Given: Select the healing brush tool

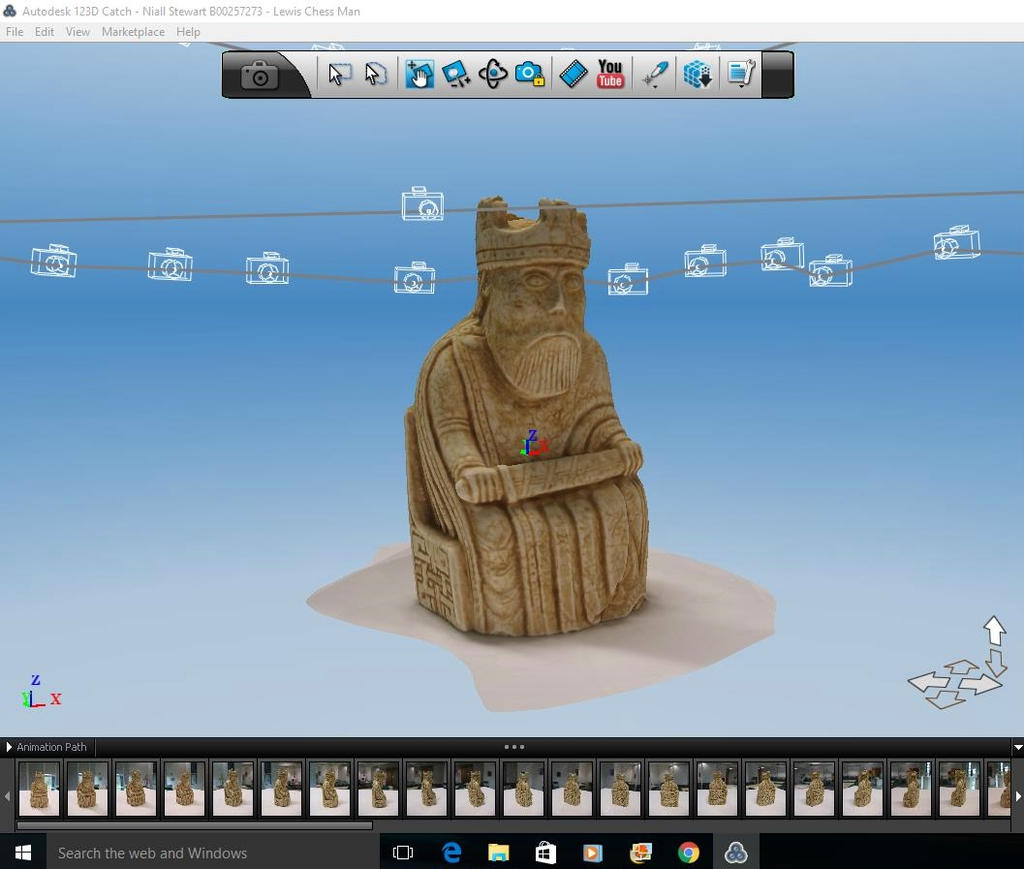Looking at the screenshot, I should 653,73.
